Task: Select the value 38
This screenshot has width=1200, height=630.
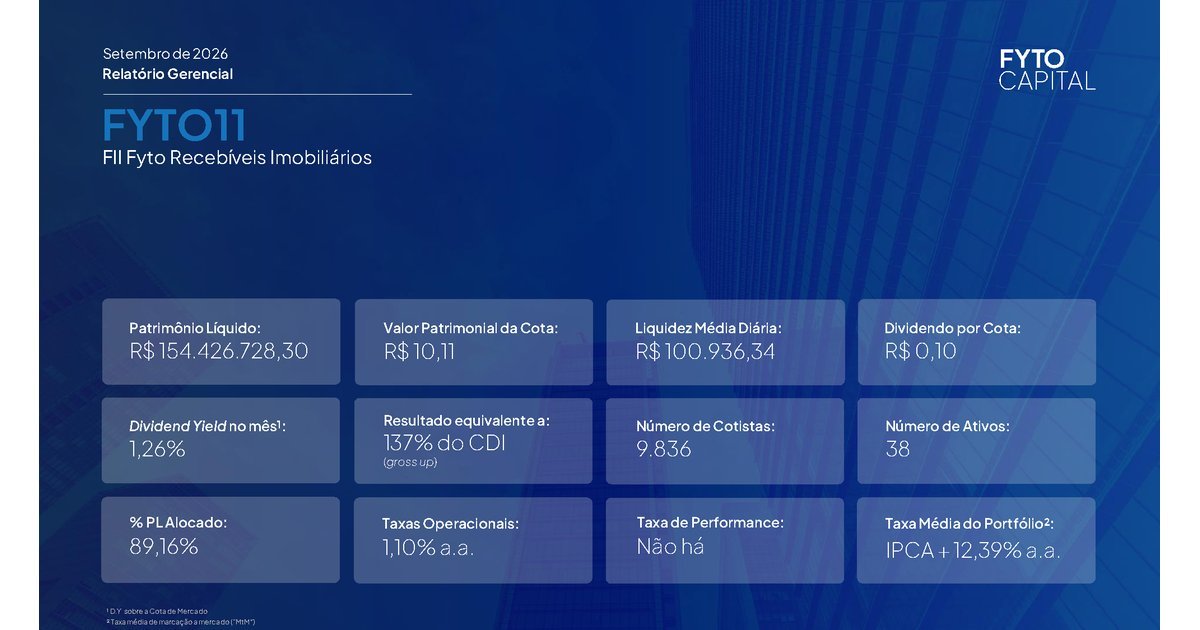Action: click(x=897, y=449)
